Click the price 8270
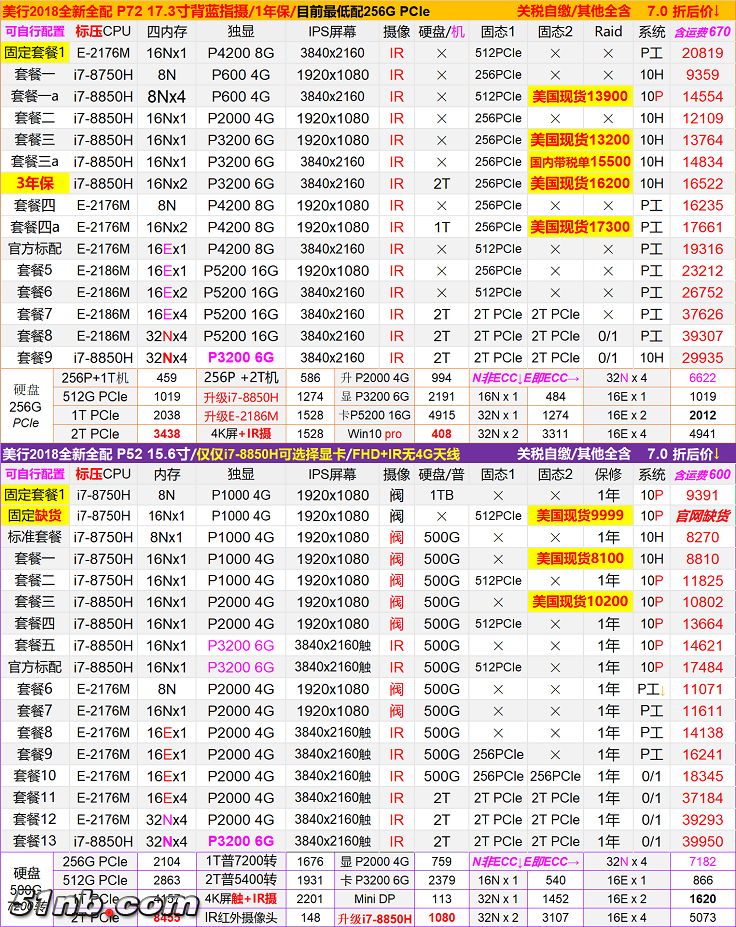This screenshot has width=736, height=927. point(702,537)
